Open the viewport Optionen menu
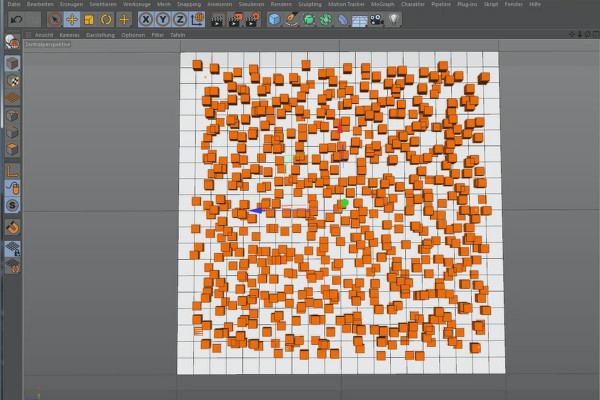600x400 pixels. tap(133, 35)
